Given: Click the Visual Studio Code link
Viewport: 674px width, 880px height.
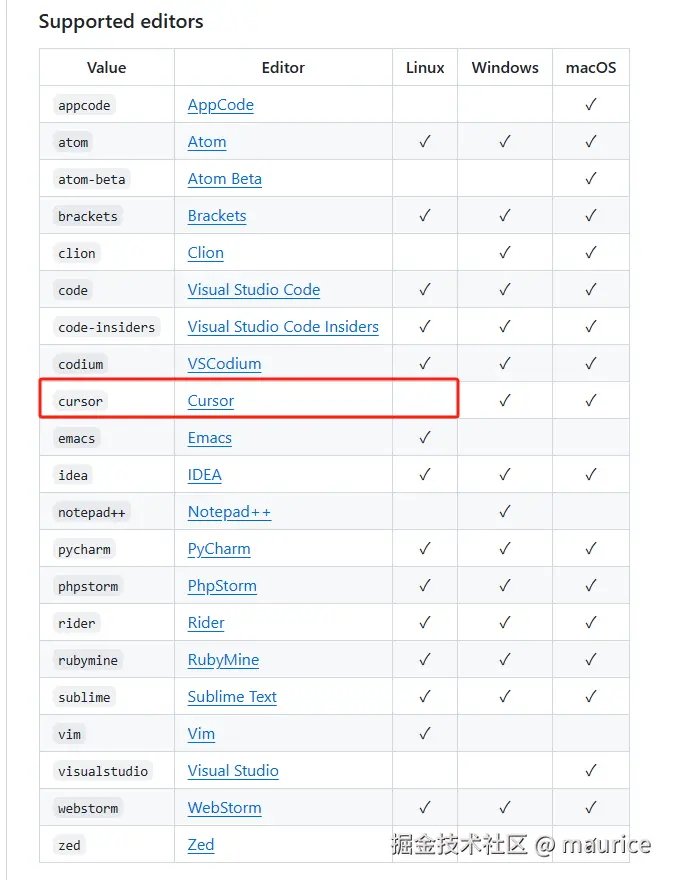Looking at the screenshot, I should (254, 290).
